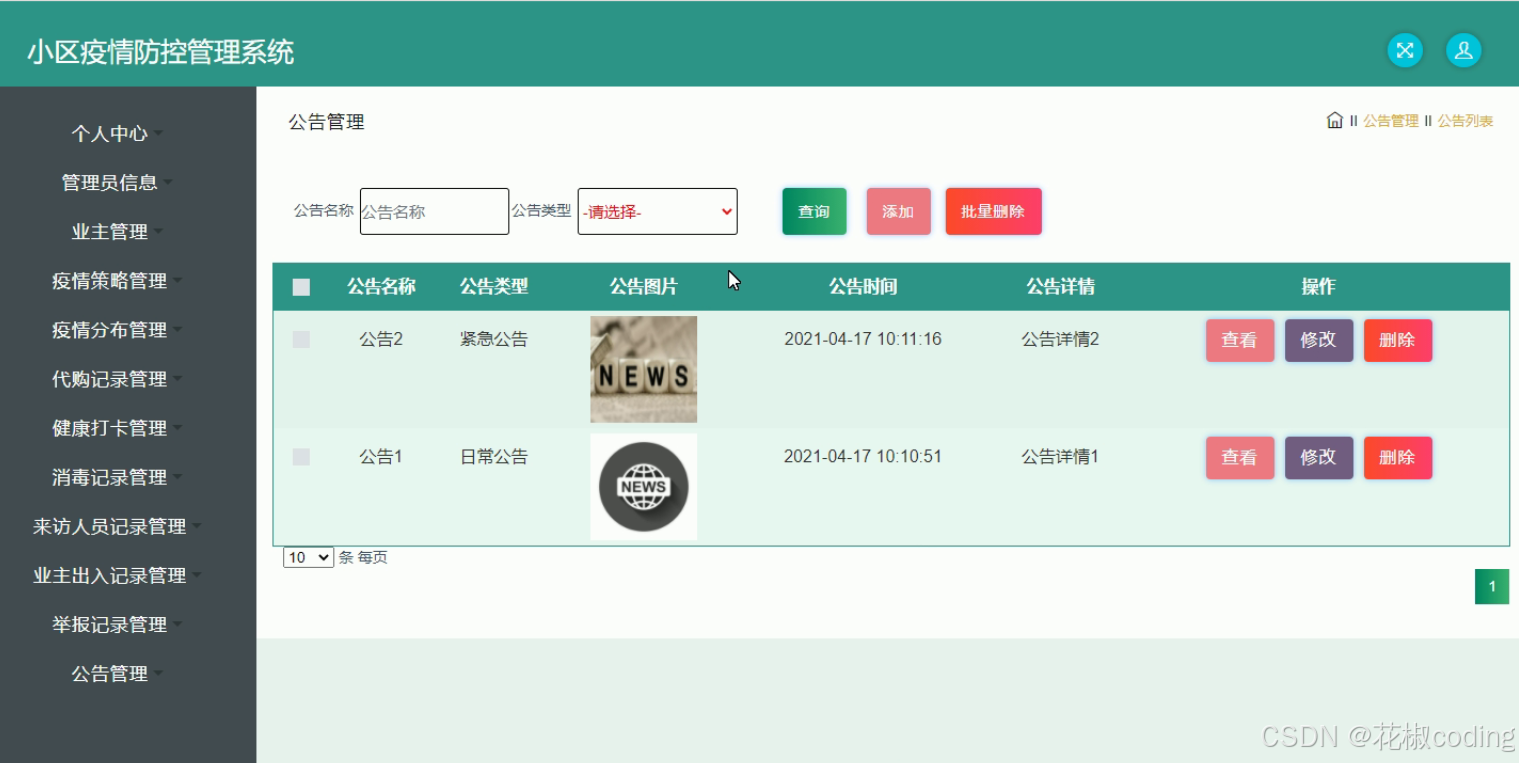
Task: View 公告2 with 查看 button
Action: [x=1239, y=340]
